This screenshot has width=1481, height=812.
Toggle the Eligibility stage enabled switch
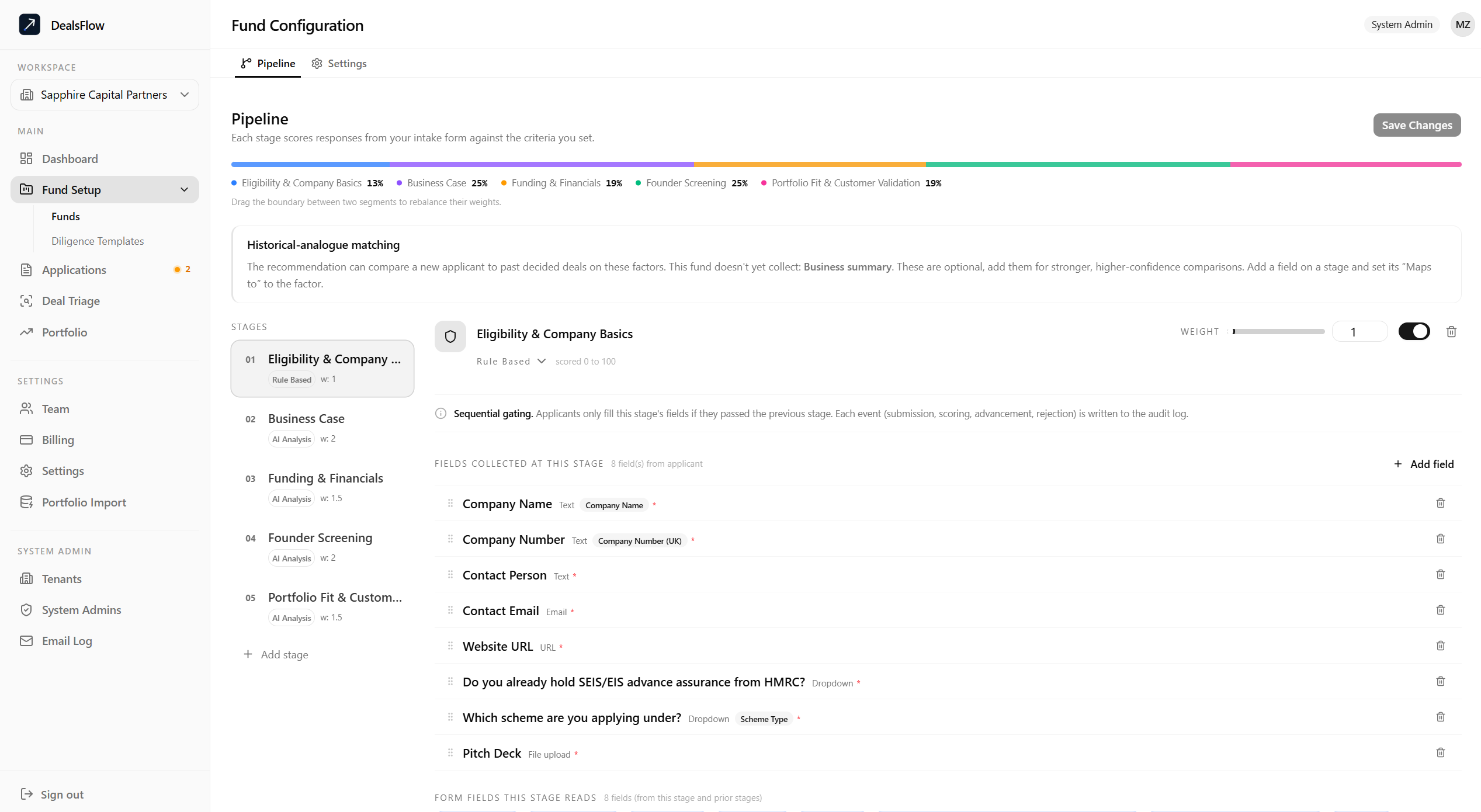point(1414,331)
